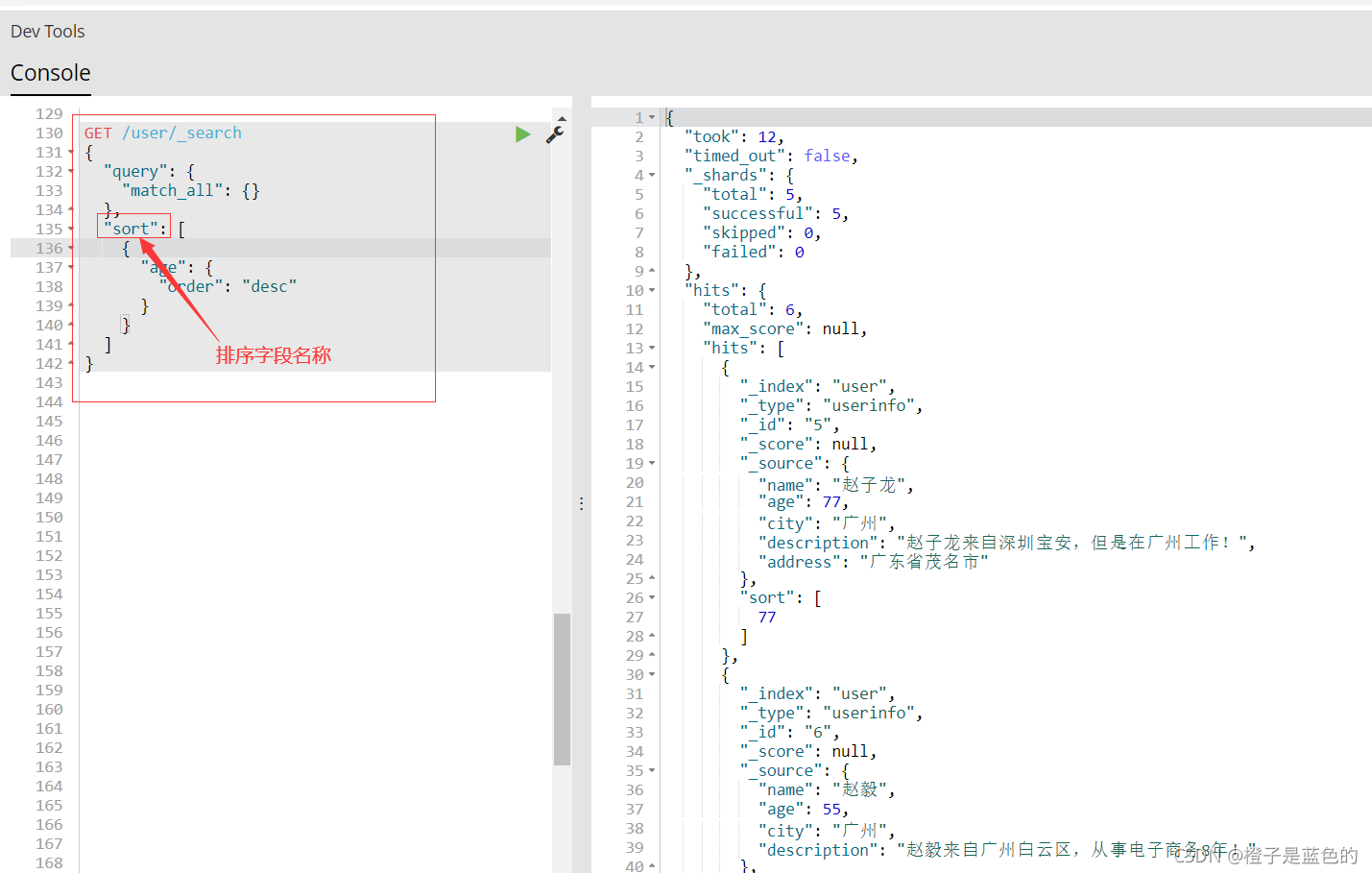
Task: Click the "_id": "5" line
Action: point(789,425)
